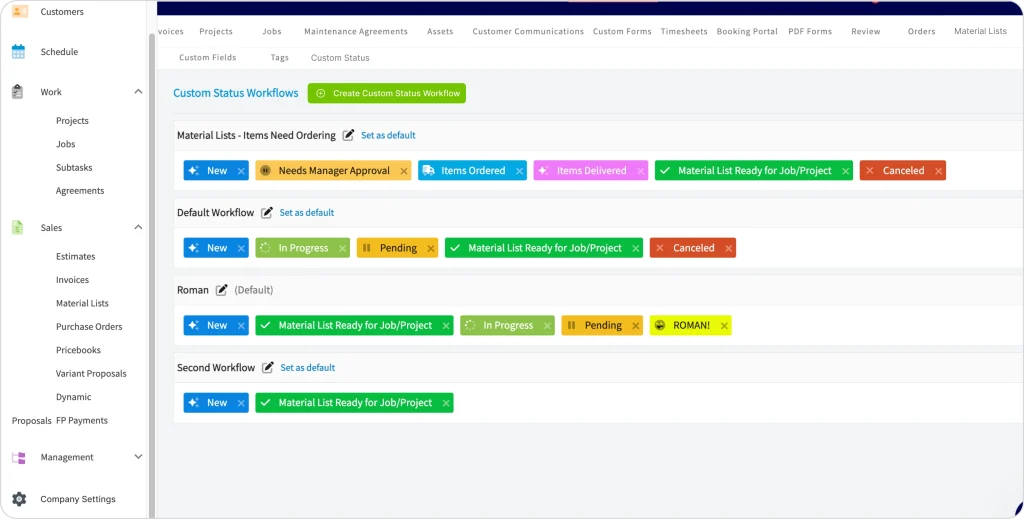
Task: Open FP Payments in sidebar
Action: [x=82, y=421]
